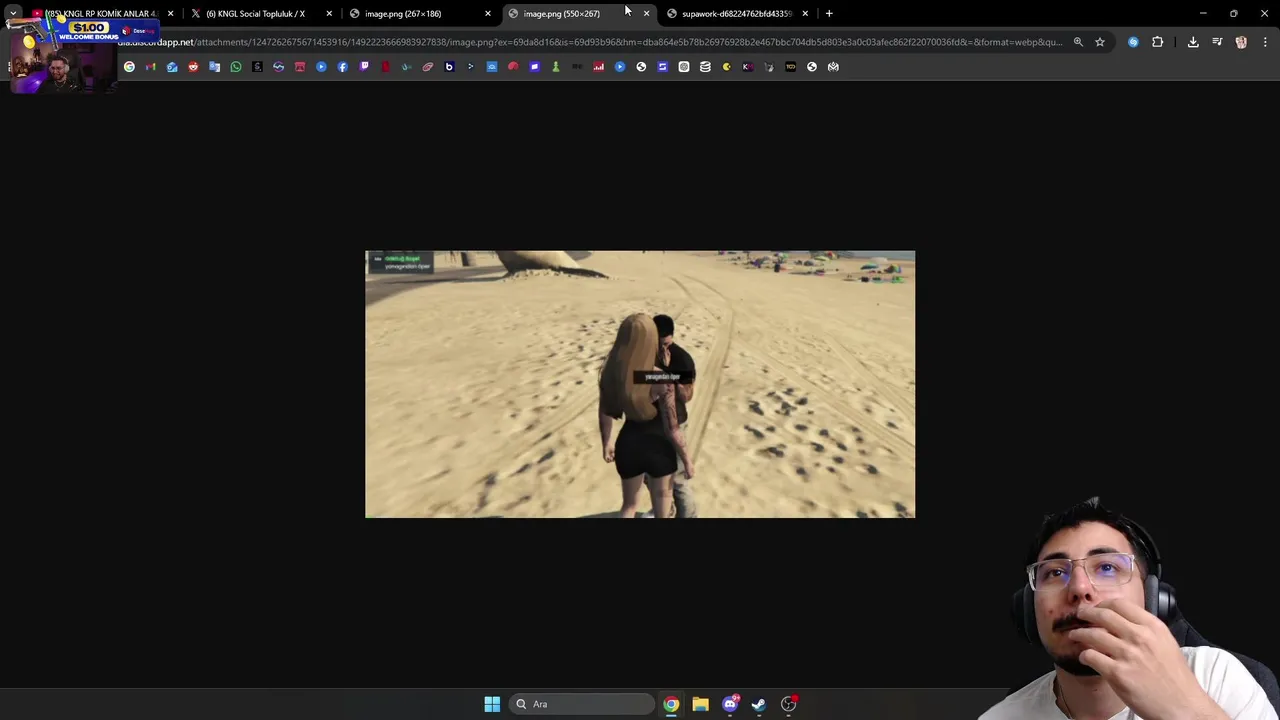
Task: Open the WhatsApp bookmark icon
Action: pyautogui.click(x=236, y=67)
